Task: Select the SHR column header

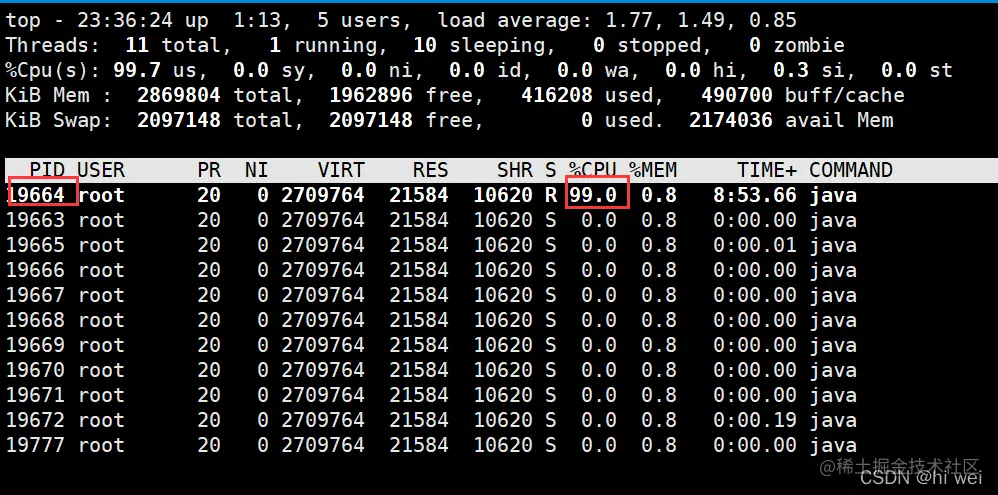Action: (x=514, y=170)
